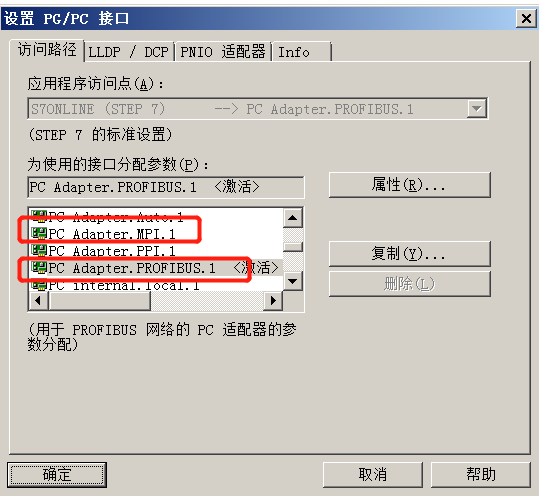Click horizontal scroll right arrow
This screenshot has width=539, height=496.
click(273, 301)
